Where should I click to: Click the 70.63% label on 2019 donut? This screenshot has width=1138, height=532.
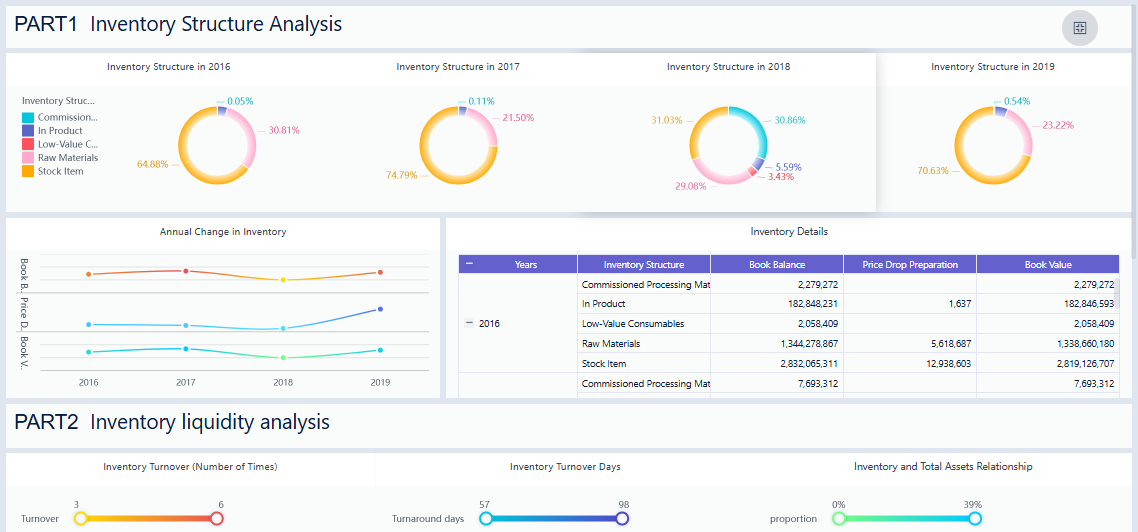935,171
